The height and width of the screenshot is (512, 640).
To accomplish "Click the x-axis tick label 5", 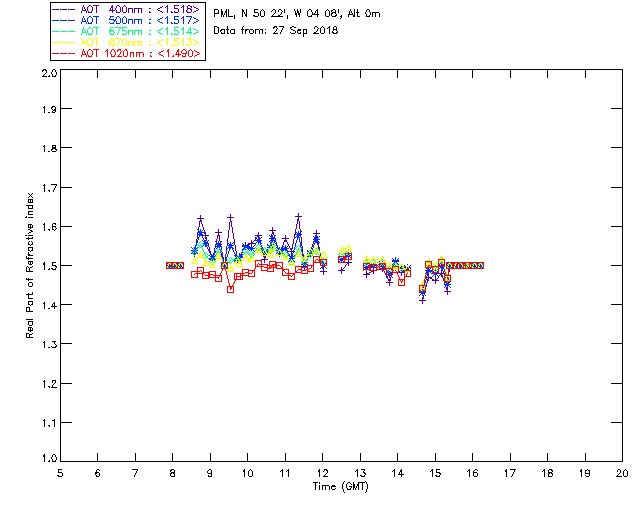I will click(60, 473).
